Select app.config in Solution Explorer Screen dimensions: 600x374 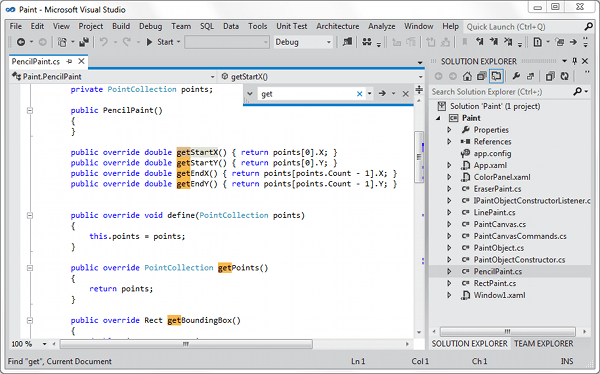pos(492,154)
